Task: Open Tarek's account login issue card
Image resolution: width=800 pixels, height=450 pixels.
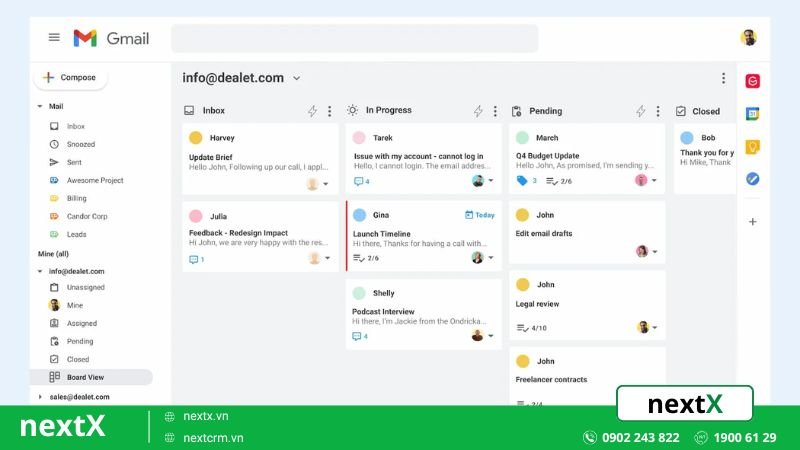Action: (423, 159)
